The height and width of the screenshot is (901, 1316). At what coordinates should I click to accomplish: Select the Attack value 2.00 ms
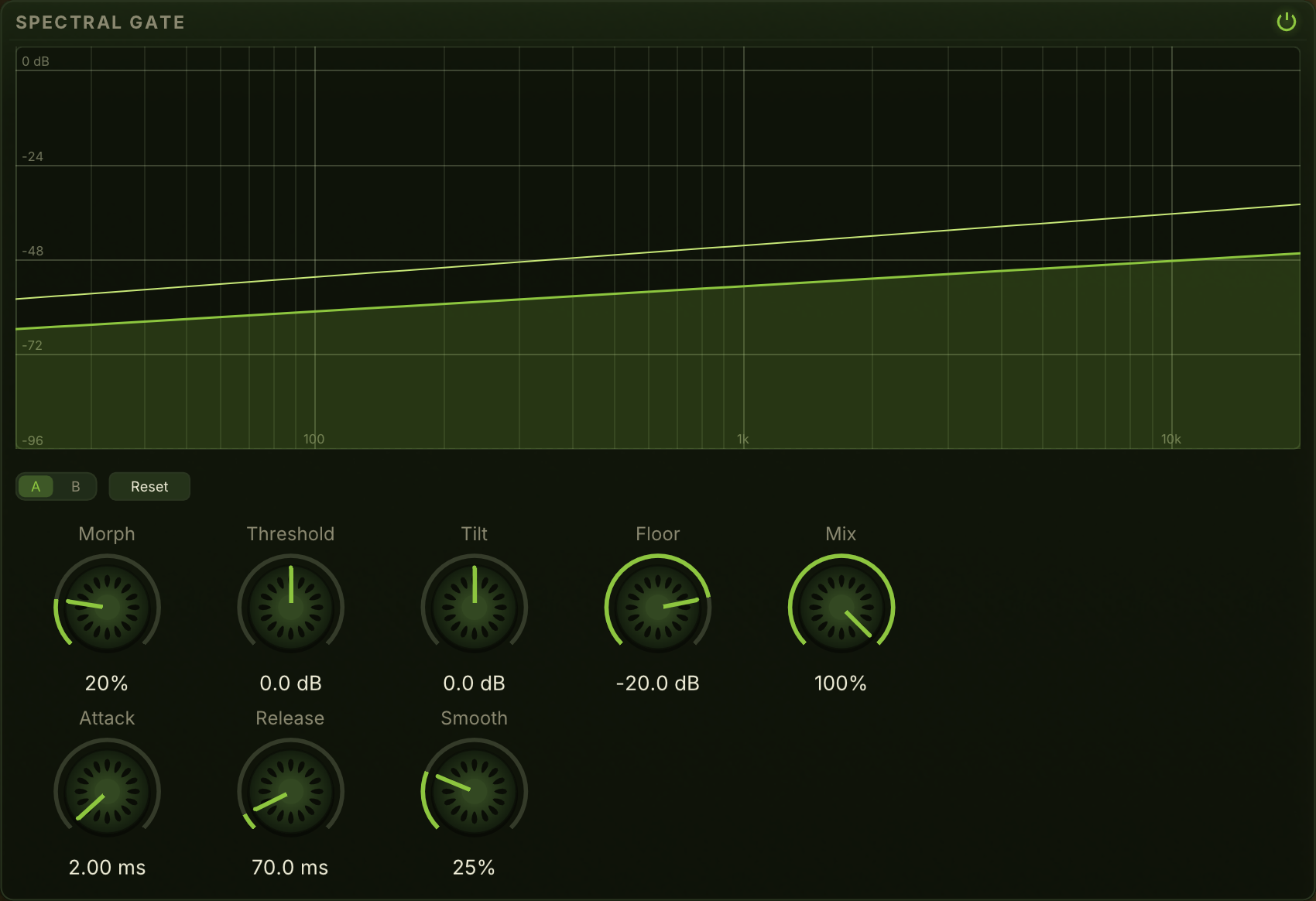(x=107, y=868)
